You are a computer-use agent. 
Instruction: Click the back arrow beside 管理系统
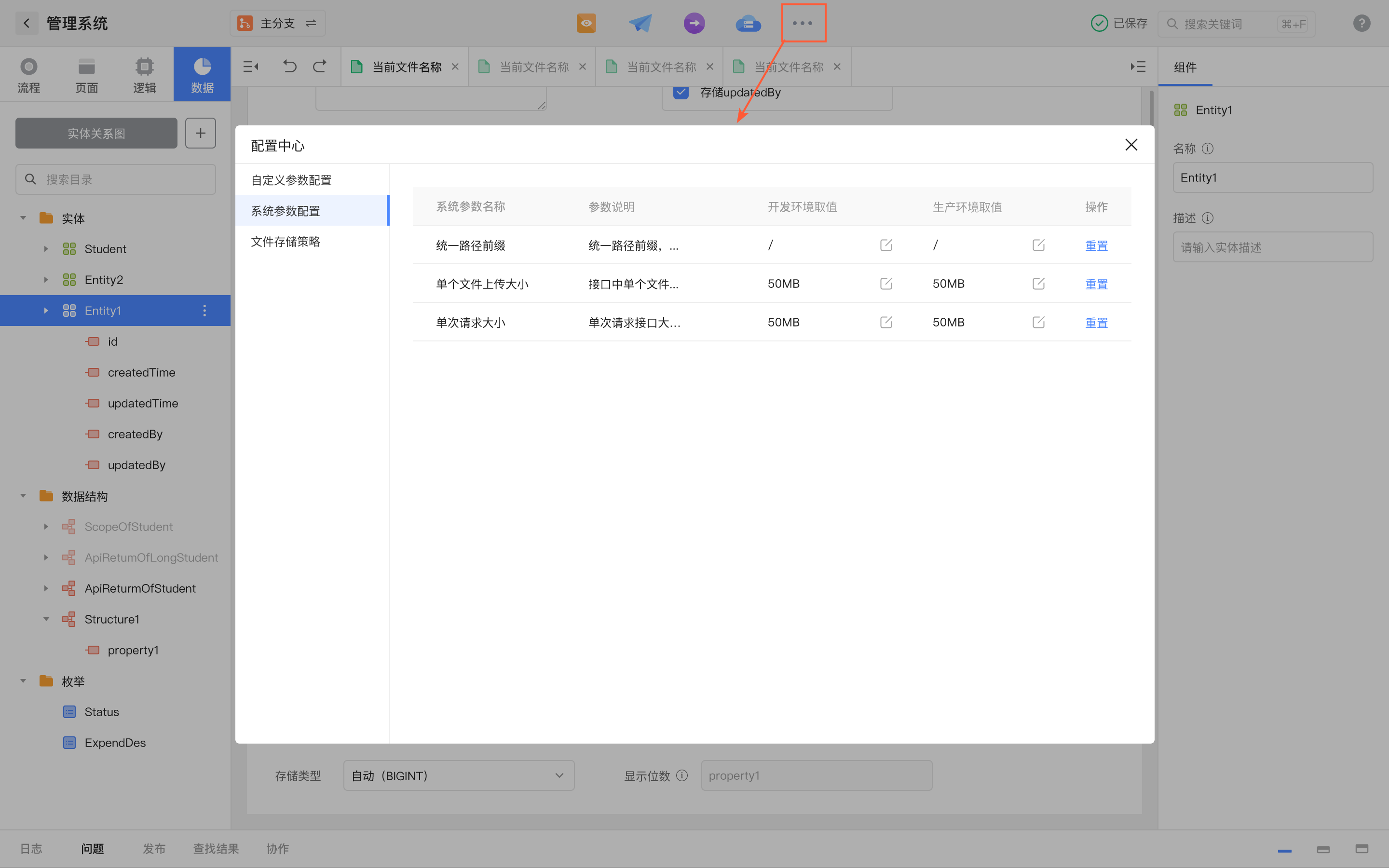[x=27, y=23]
